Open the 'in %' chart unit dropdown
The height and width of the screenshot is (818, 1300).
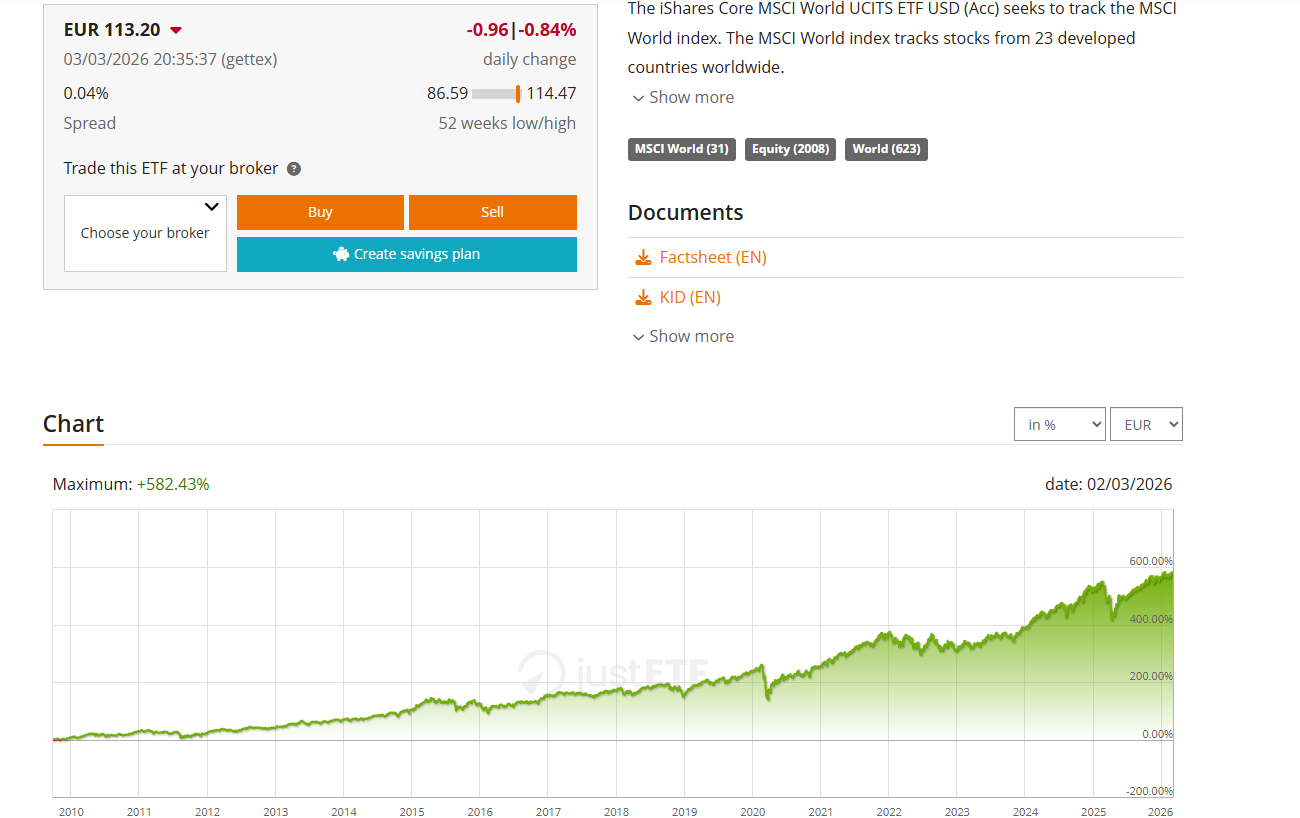1060,424
